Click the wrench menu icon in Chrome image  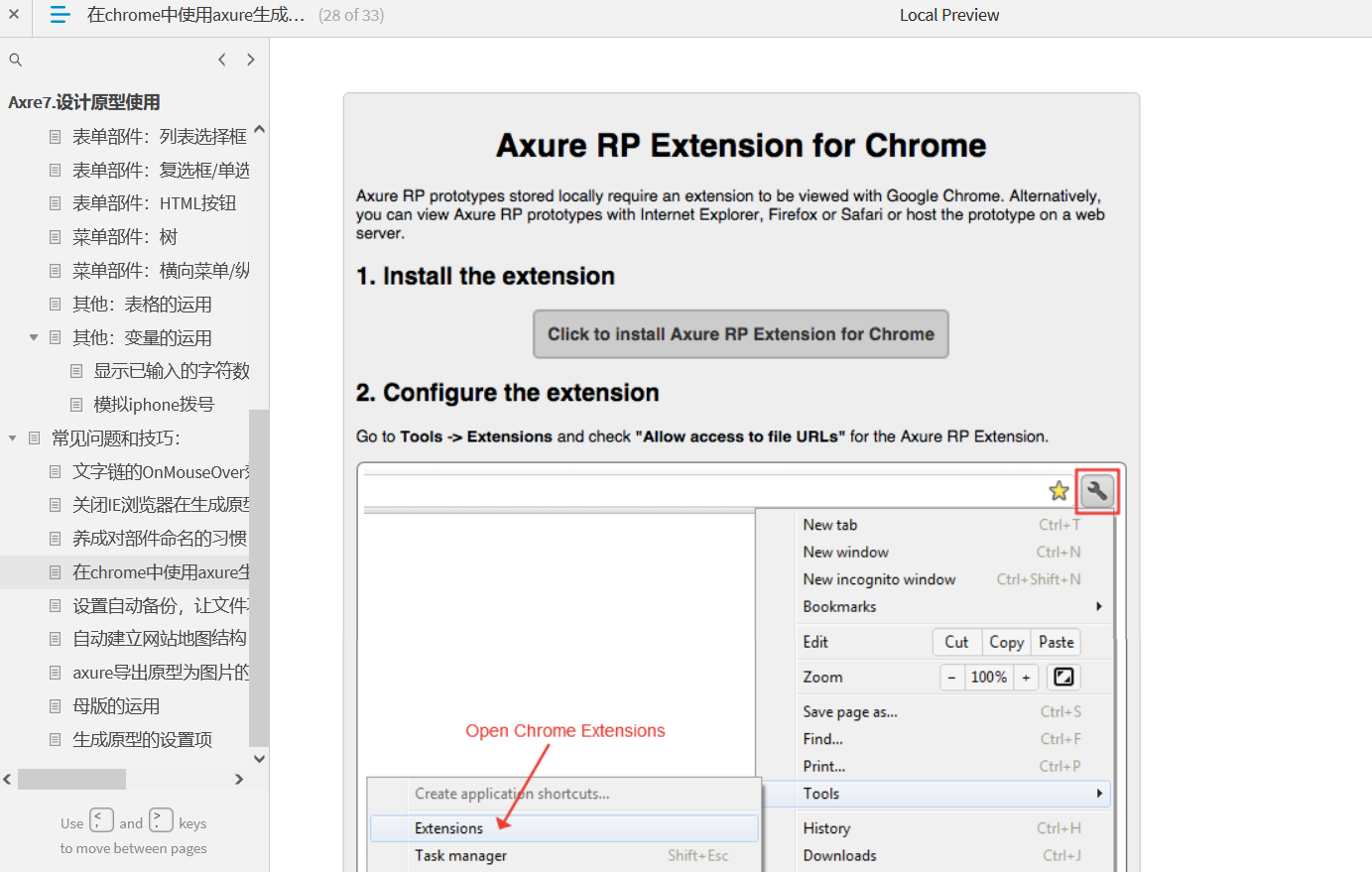point(1097,491)
